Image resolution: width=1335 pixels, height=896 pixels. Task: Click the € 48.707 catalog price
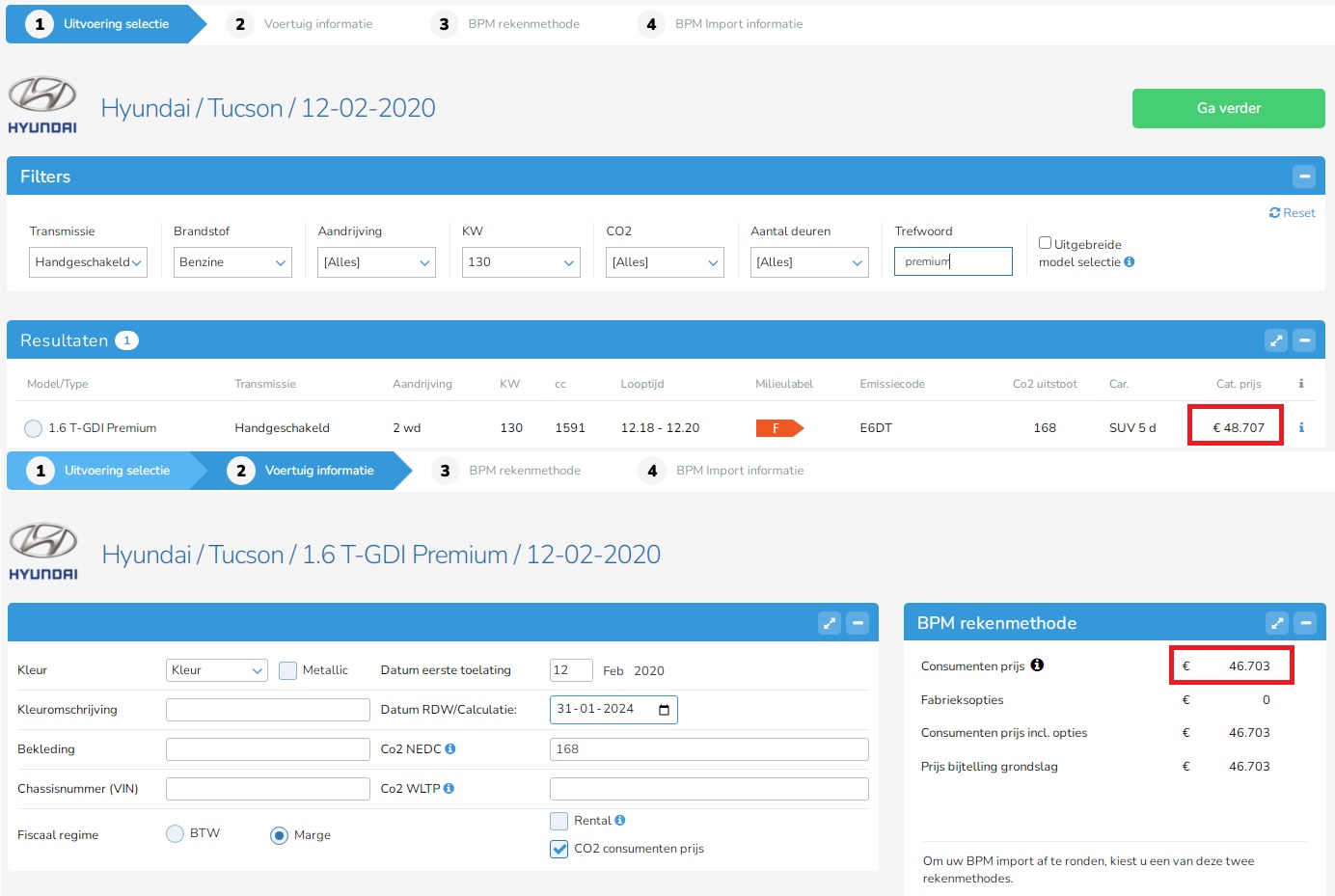click(x=1239, y=428)
